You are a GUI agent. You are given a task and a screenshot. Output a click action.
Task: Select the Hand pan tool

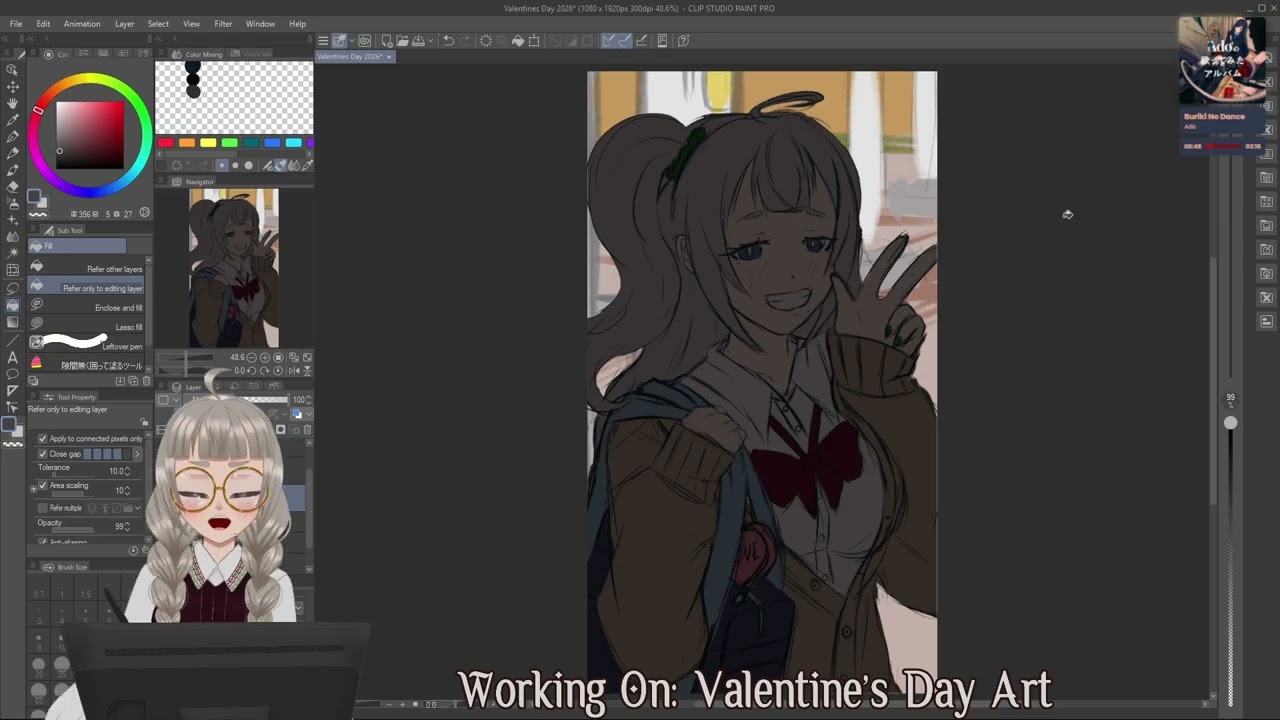pos(12,103)
